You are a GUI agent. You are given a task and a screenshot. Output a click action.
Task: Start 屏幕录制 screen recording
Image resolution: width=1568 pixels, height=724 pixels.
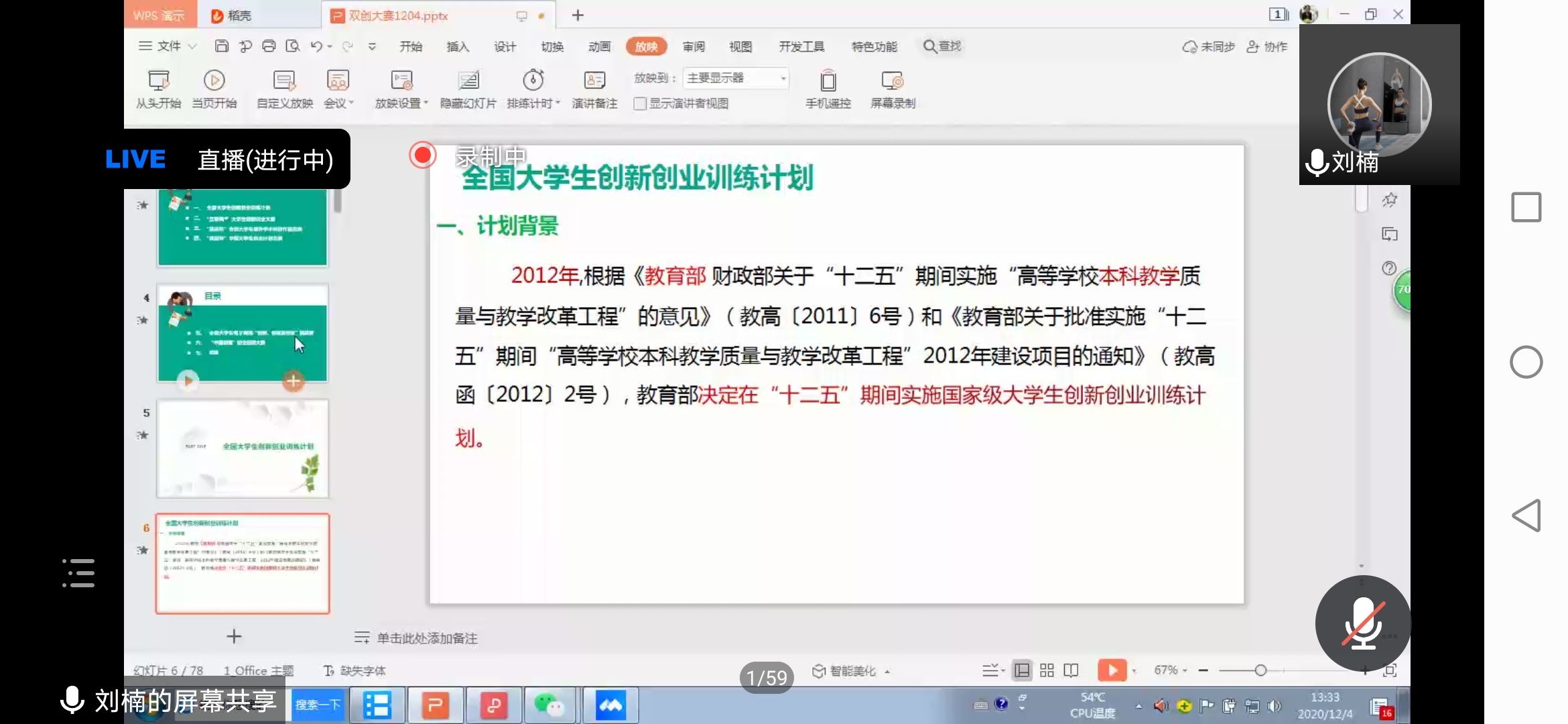(893, 82)
